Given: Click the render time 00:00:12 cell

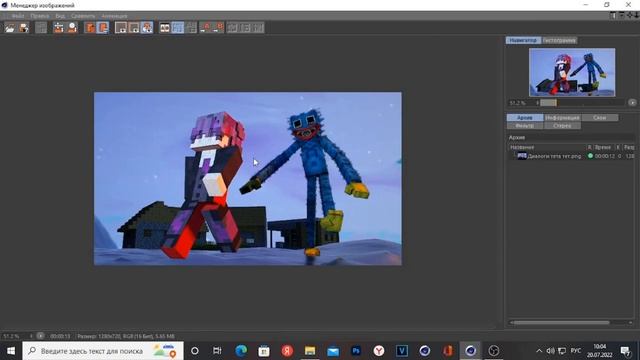Looking at the screenshot, I should (604, 156).
